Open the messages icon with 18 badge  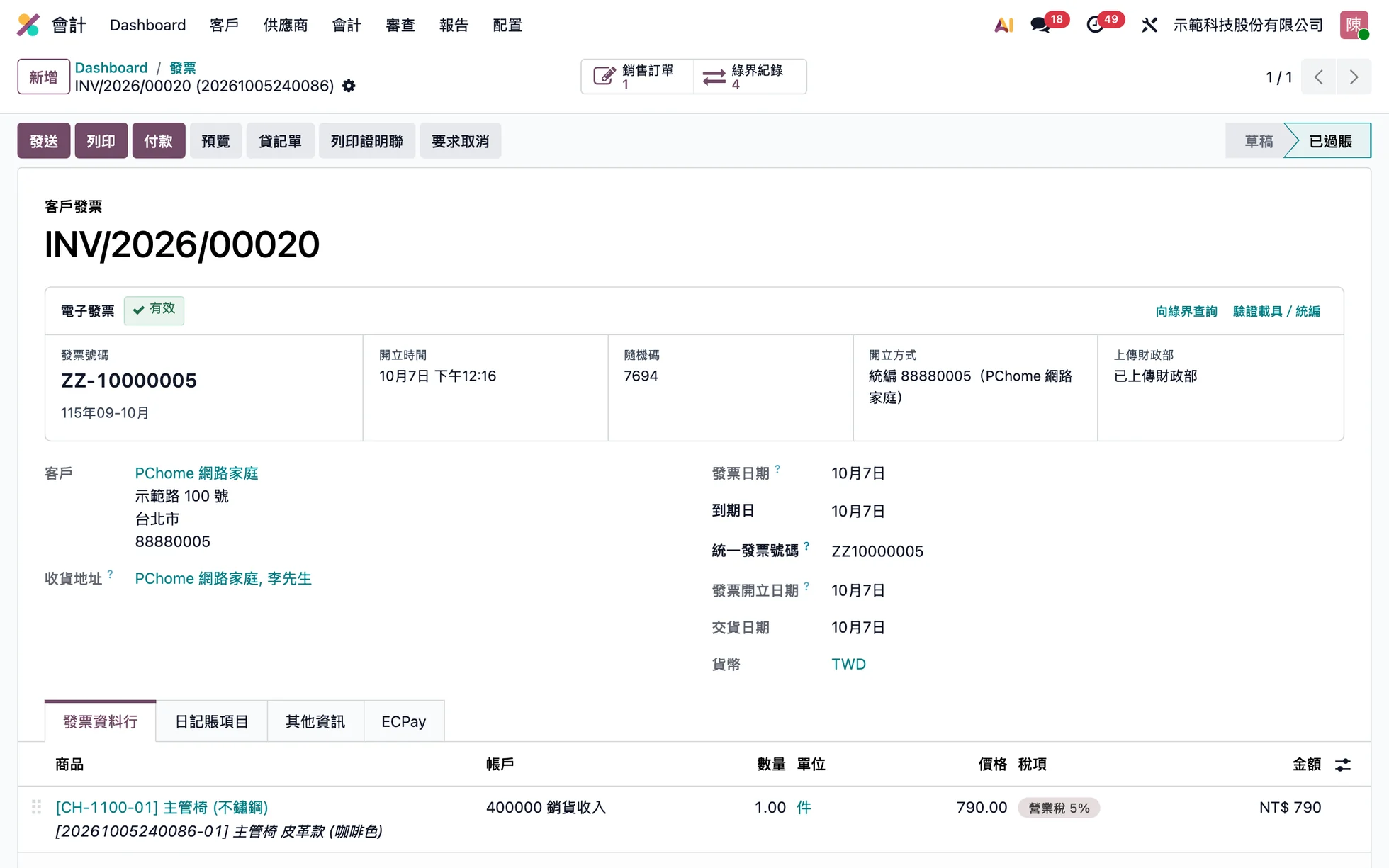pyautogui.click(x=1040, y=25)
